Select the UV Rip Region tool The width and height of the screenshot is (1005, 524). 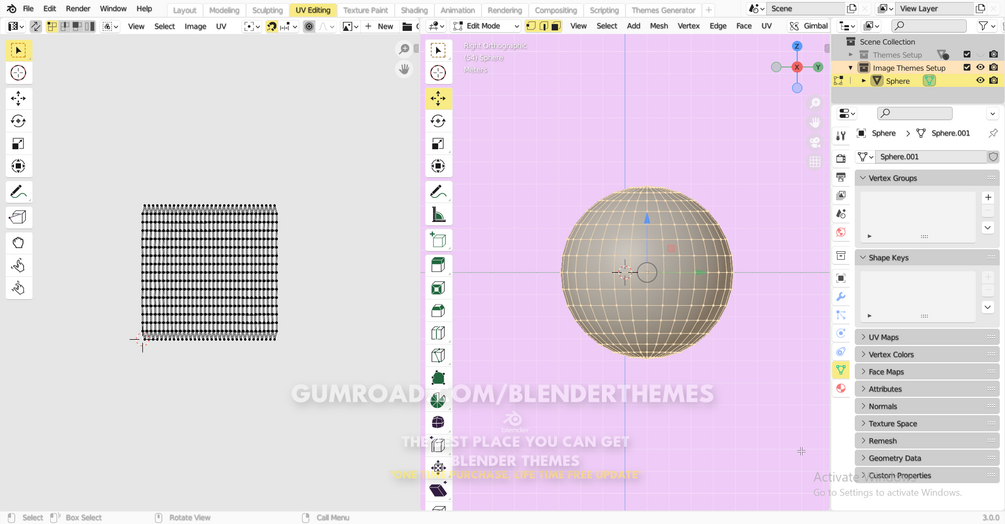(x=19, y=217)
